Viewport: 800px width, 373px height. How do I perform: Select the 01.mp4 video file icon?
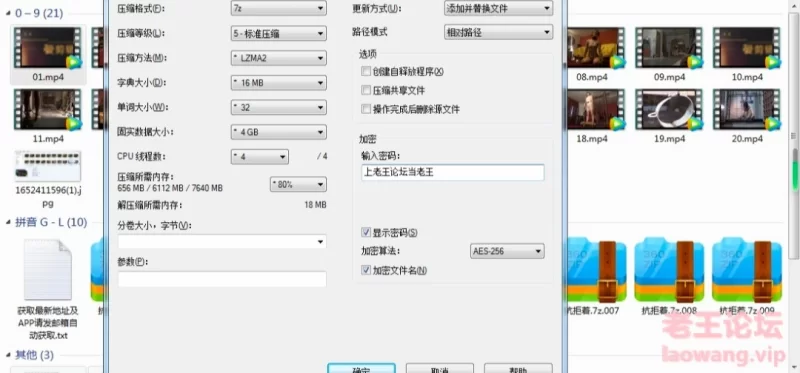pyautogui.click(x=47, y=48)
